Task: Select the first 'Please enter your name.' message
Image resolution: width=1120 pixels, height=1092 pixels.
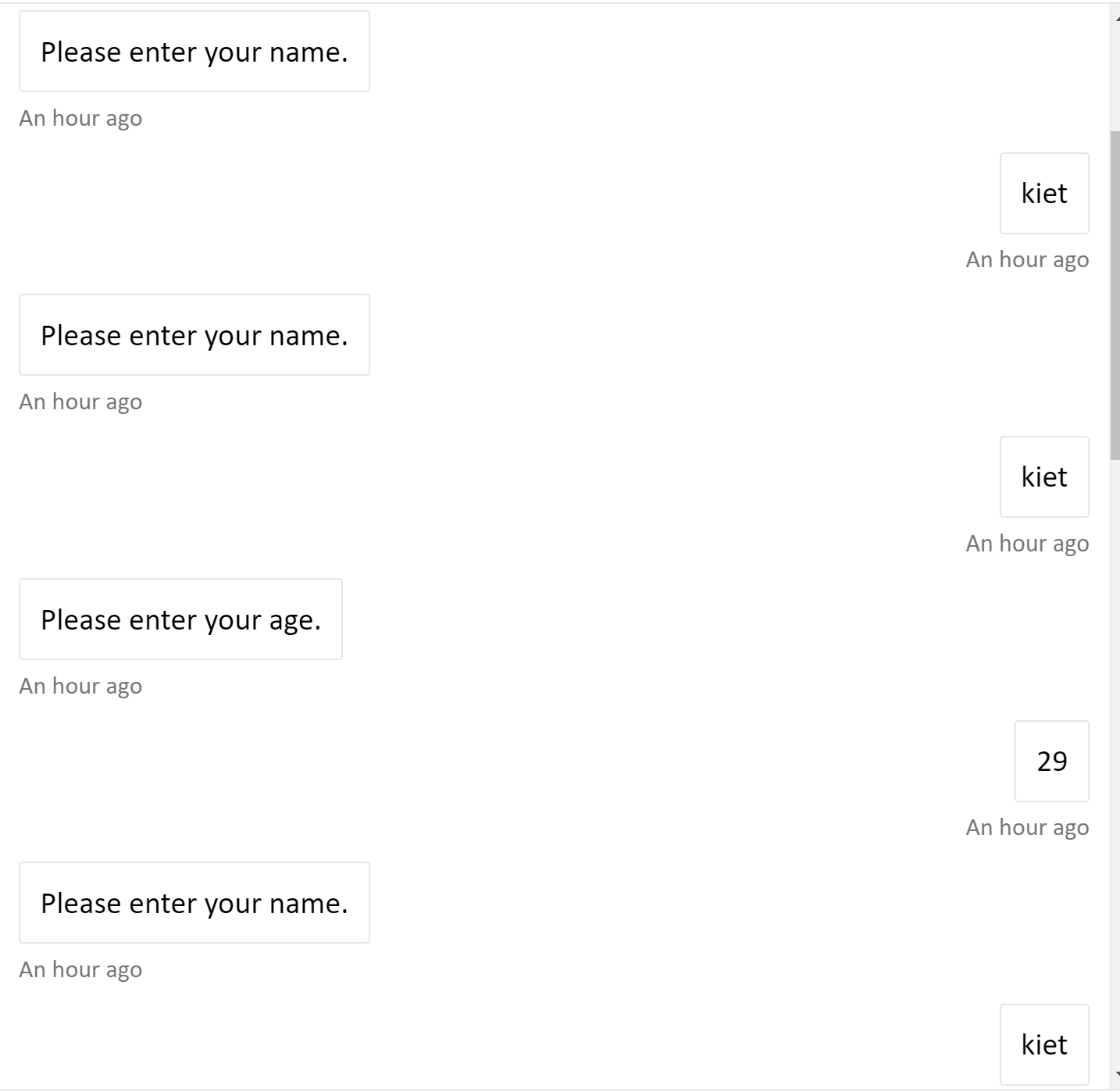Action: pos(194,52)
